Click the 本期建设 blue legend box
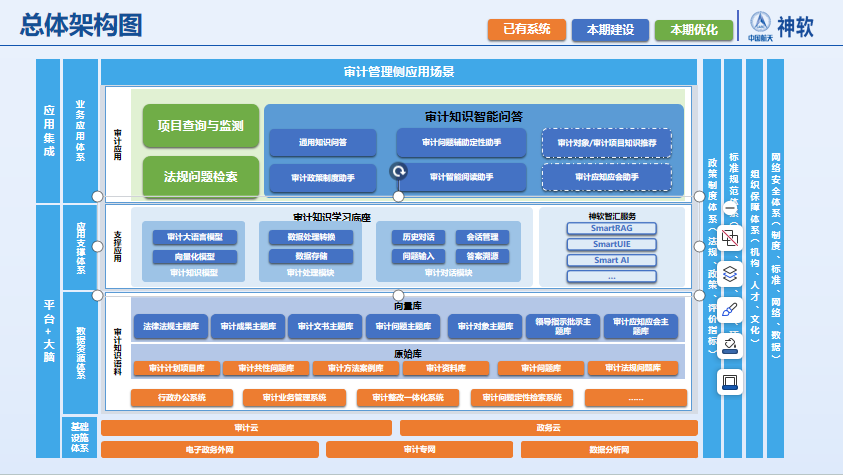This screenshot has width=843, height=475. pos(610,30)
